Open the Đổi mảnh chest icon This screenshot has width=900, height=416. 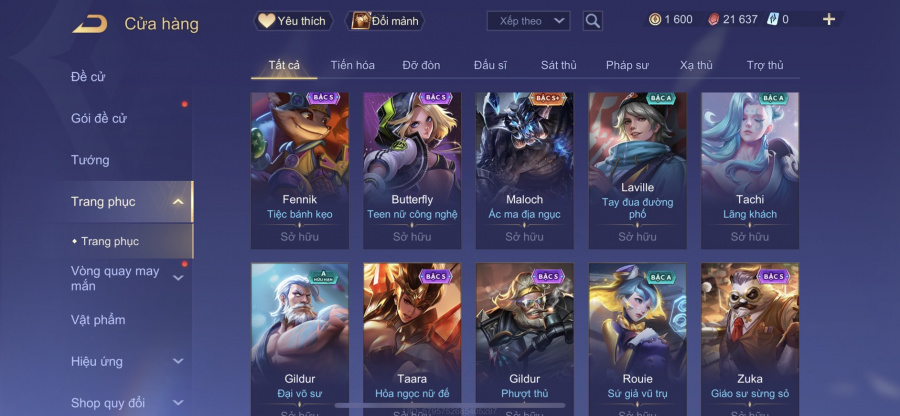[361, 21]
